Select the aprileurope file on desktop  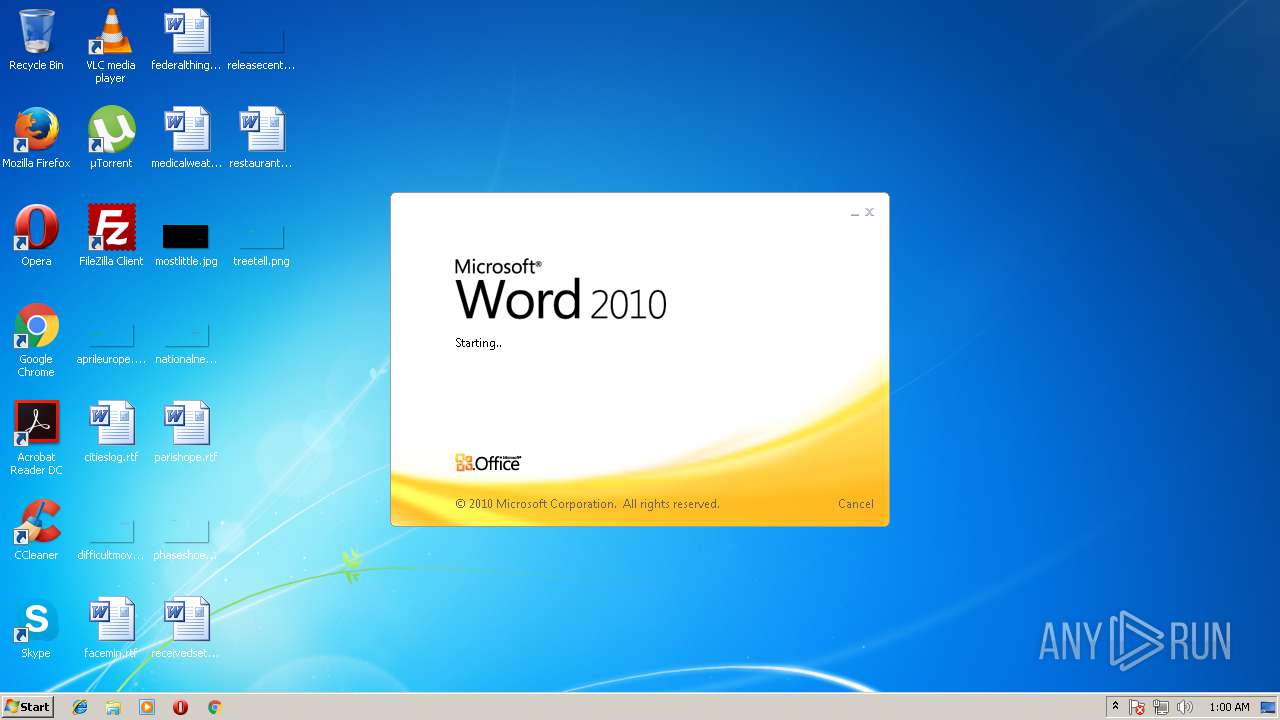(x=111, y=342)
